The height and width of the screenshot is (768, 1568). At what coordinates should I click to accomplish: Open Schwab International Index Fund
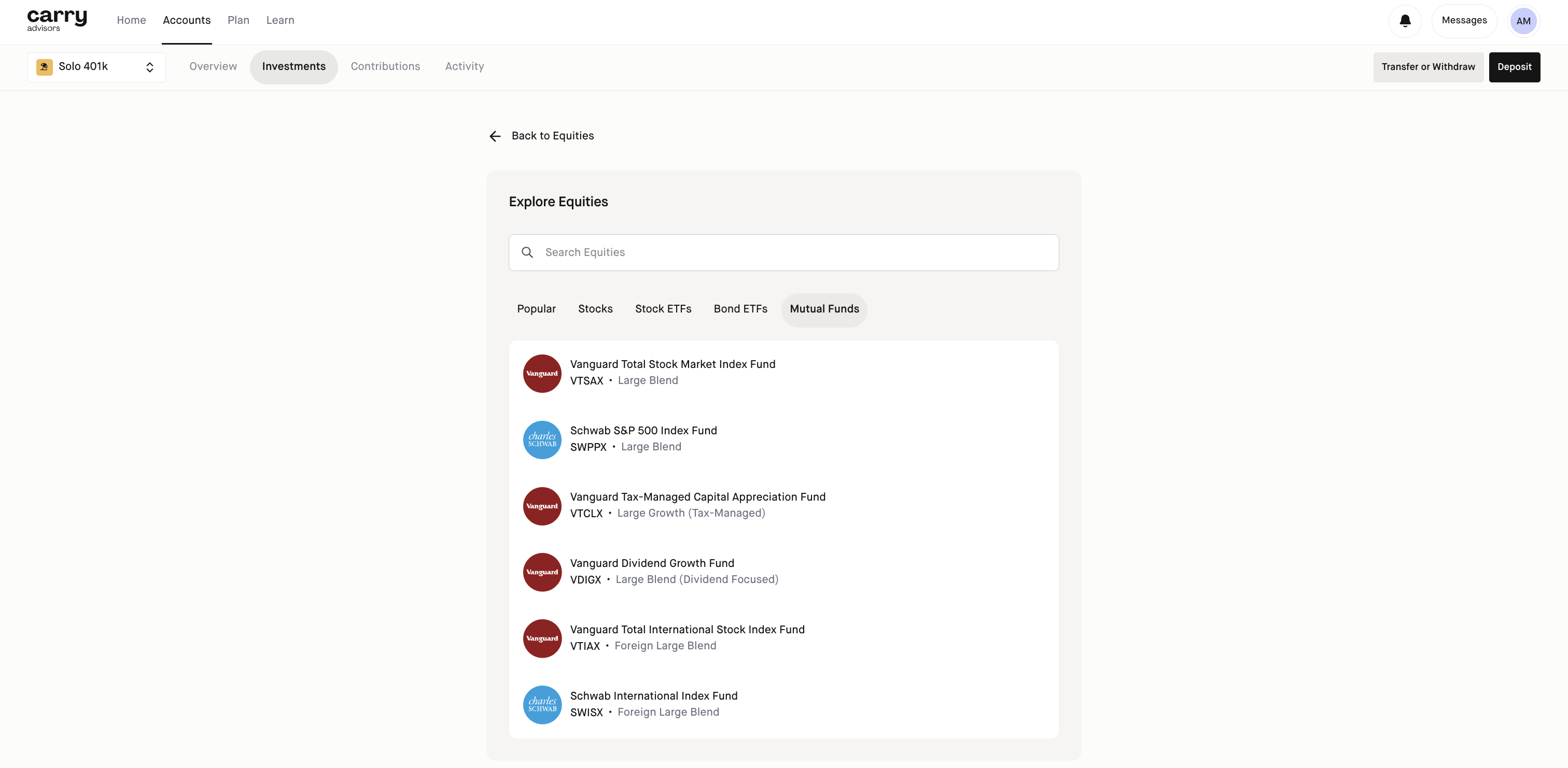point(783,705)
